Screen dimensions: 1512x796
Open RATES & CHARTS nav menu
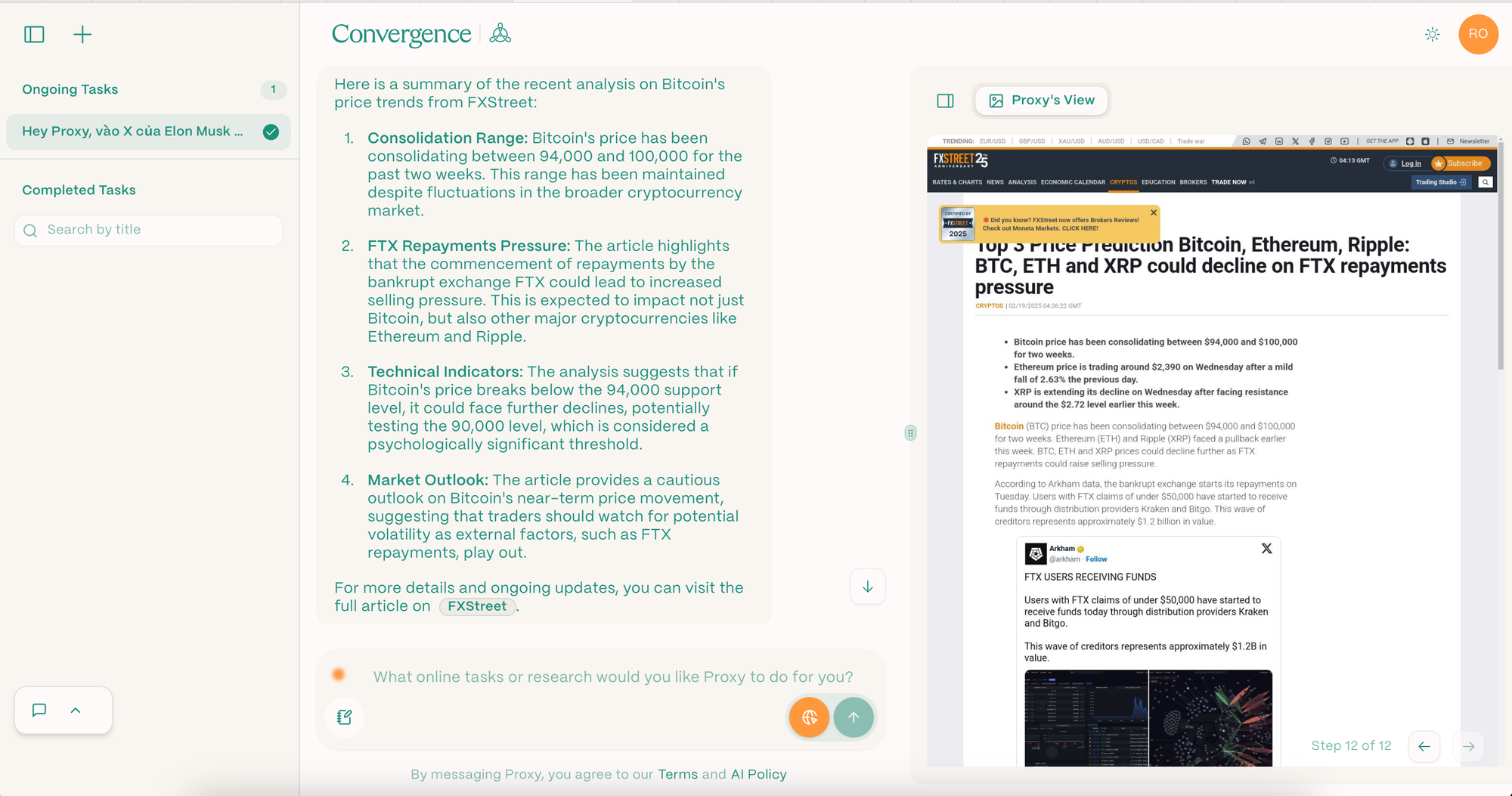point(957,182)
